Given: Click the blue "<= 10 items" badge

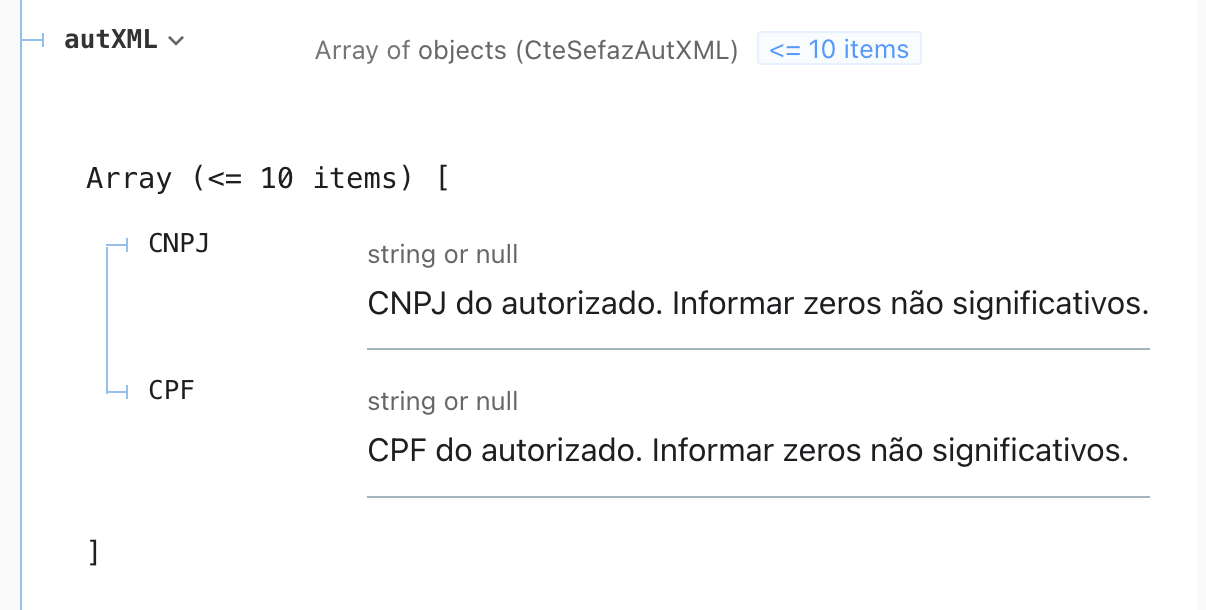Looking at the screenshot, I should [x=839, y=49].
